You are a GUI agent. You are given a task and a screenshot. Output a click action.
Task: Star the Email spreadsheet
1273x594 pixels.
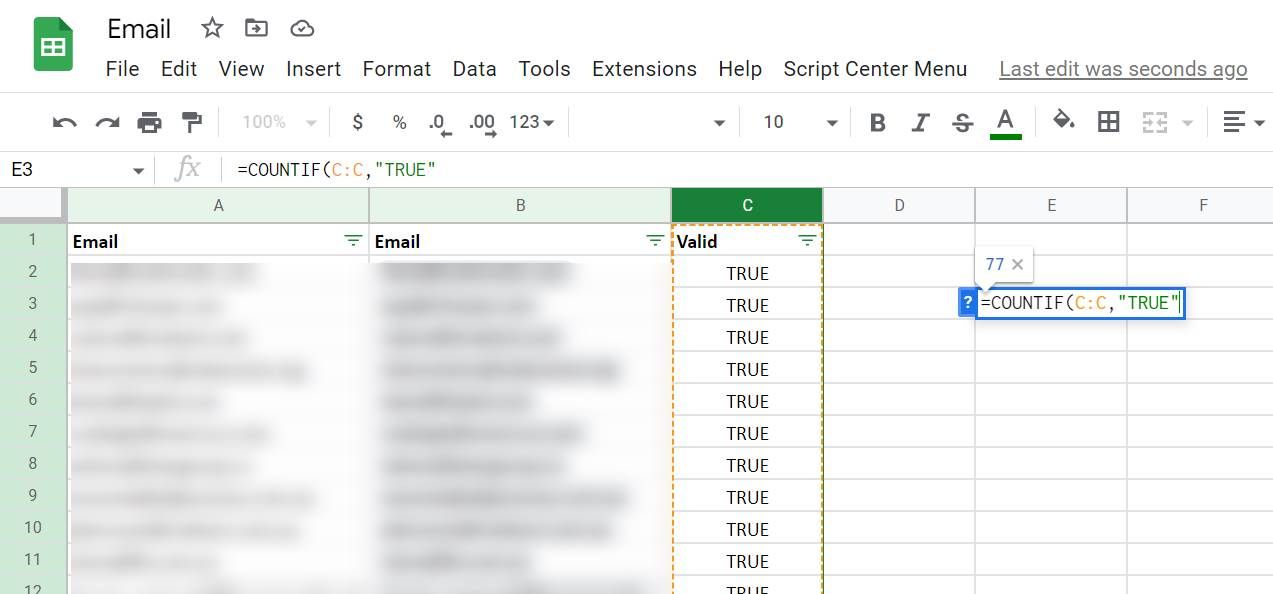212,29
